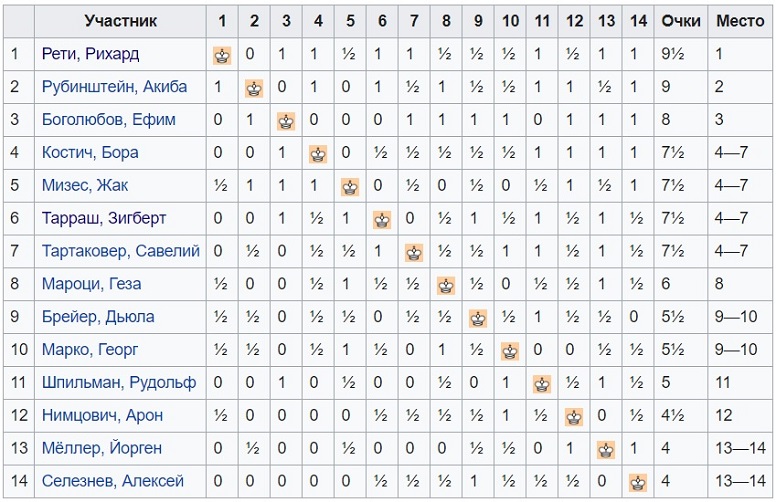Open the Рубинштейн, Акиба link
776x502 pixels.
114,87
